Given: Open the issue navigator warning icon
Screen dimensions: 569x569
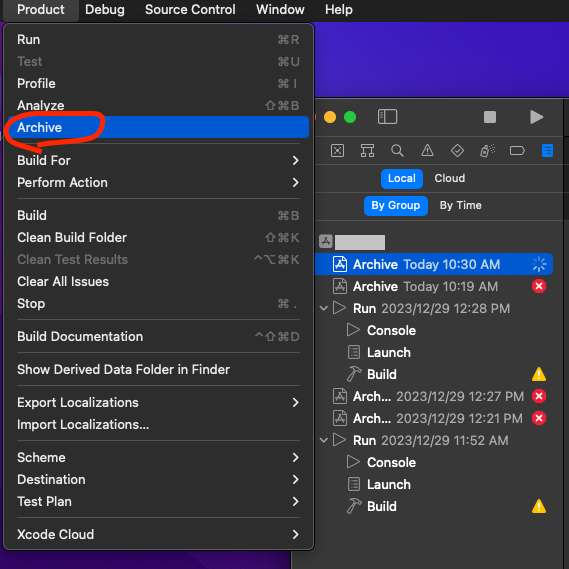Looking at the screenshot, I should [x=427, y=150].
